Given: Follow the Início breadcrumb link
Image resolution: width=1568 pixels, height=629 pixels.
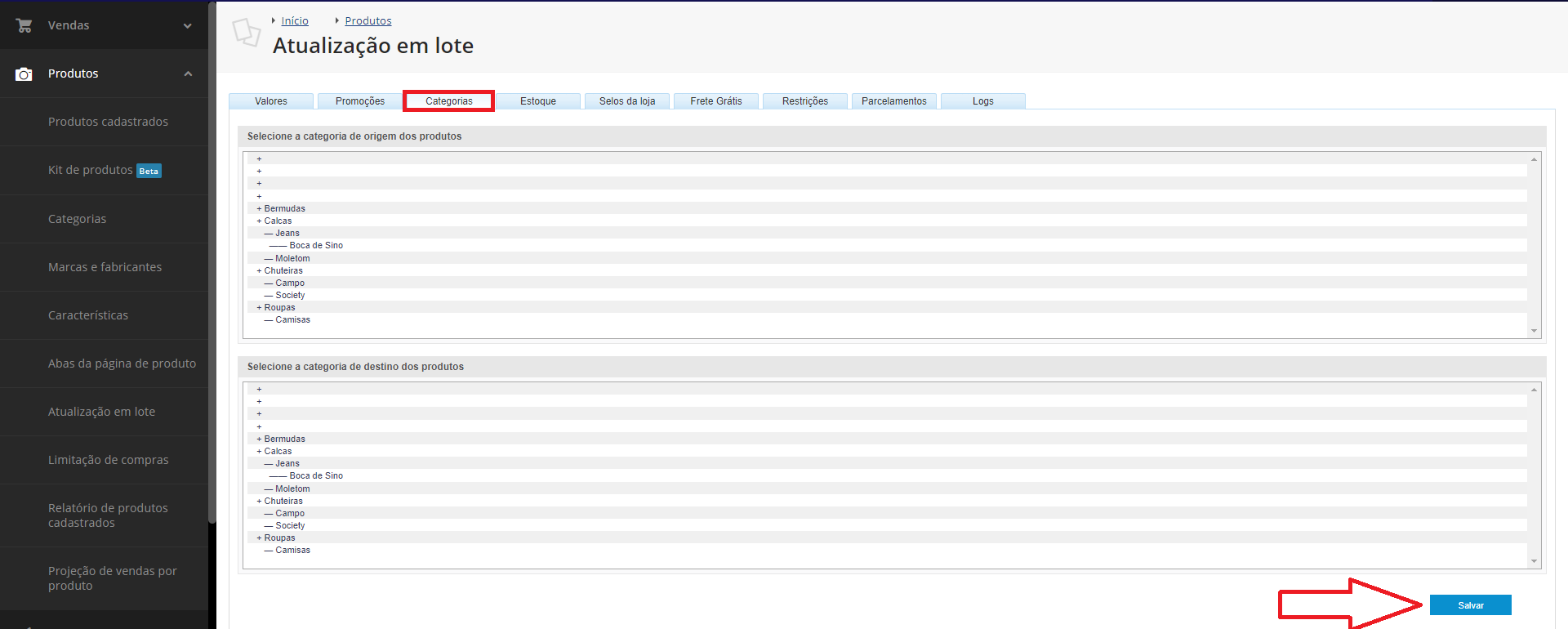Looking at the screenshot, I should (295, 20).
